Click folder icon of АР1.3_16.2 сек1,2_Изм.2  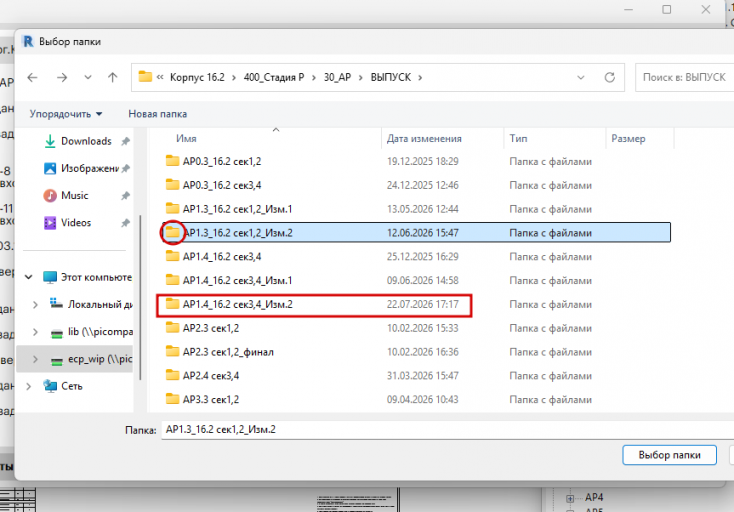172,232
